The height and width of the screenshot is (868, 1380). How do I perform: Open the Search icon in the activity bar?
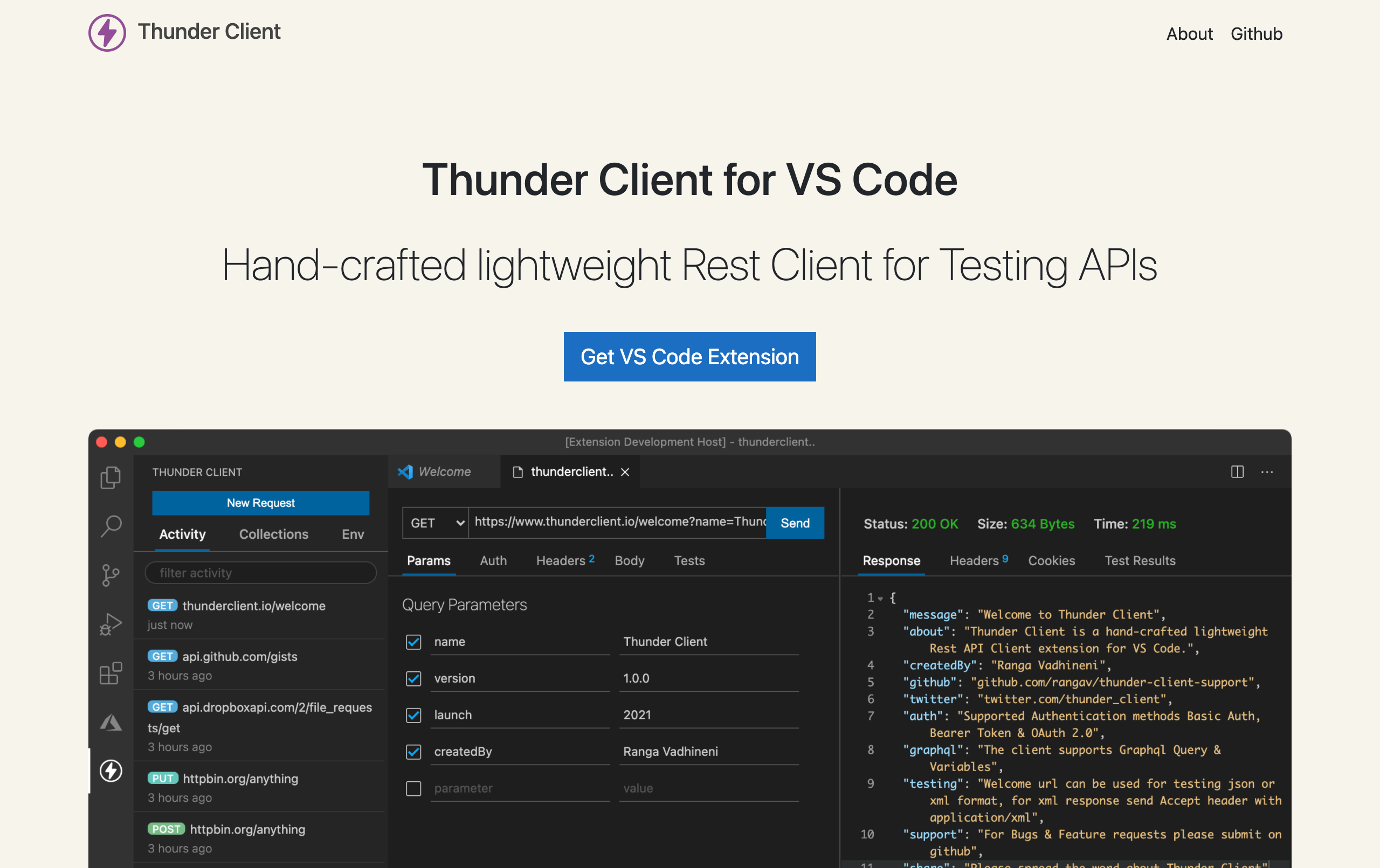click(x=110, y=525)
